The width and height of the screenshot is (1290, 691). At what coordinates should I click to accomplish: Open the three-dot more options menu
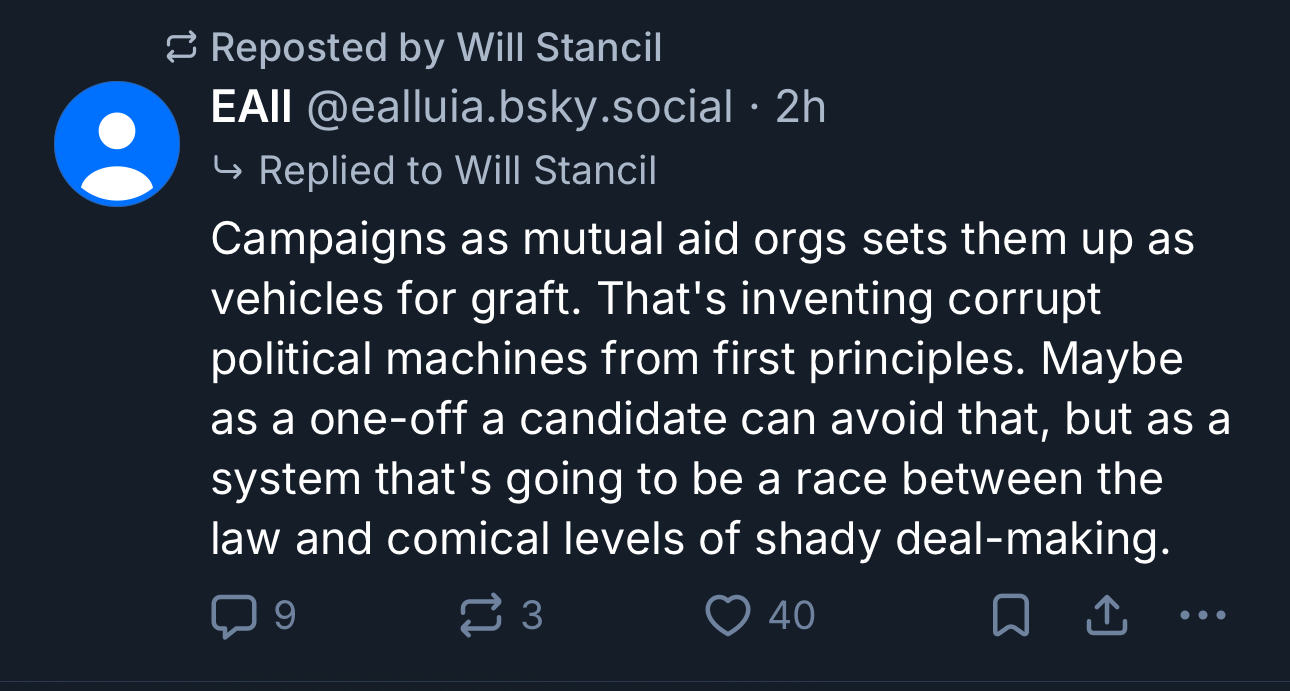1201,616
